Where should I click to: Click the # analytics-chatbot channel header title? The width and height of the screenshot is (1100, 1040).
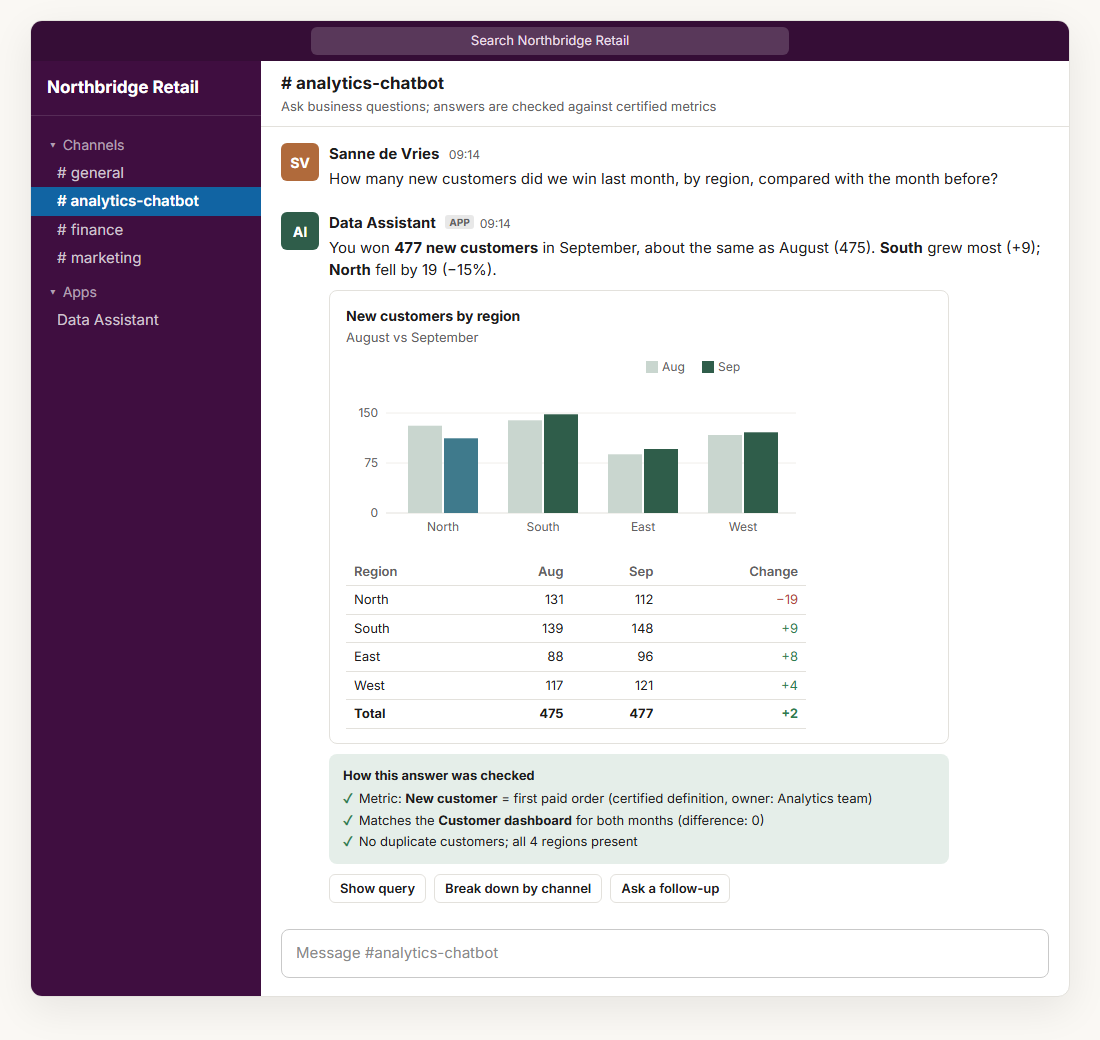tap(363, 84)
